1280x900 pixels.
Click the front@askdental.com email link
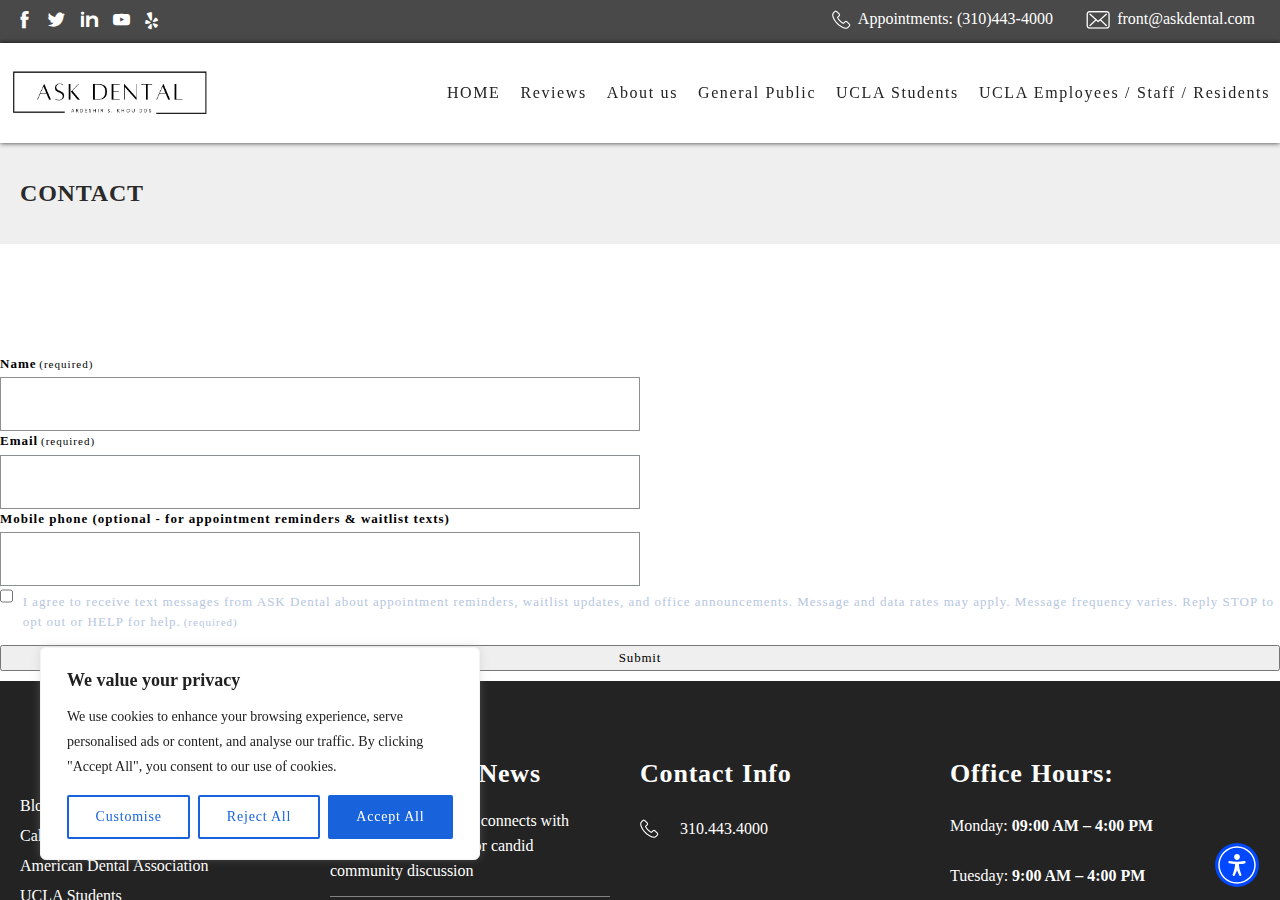click(x=1186, y=19)
